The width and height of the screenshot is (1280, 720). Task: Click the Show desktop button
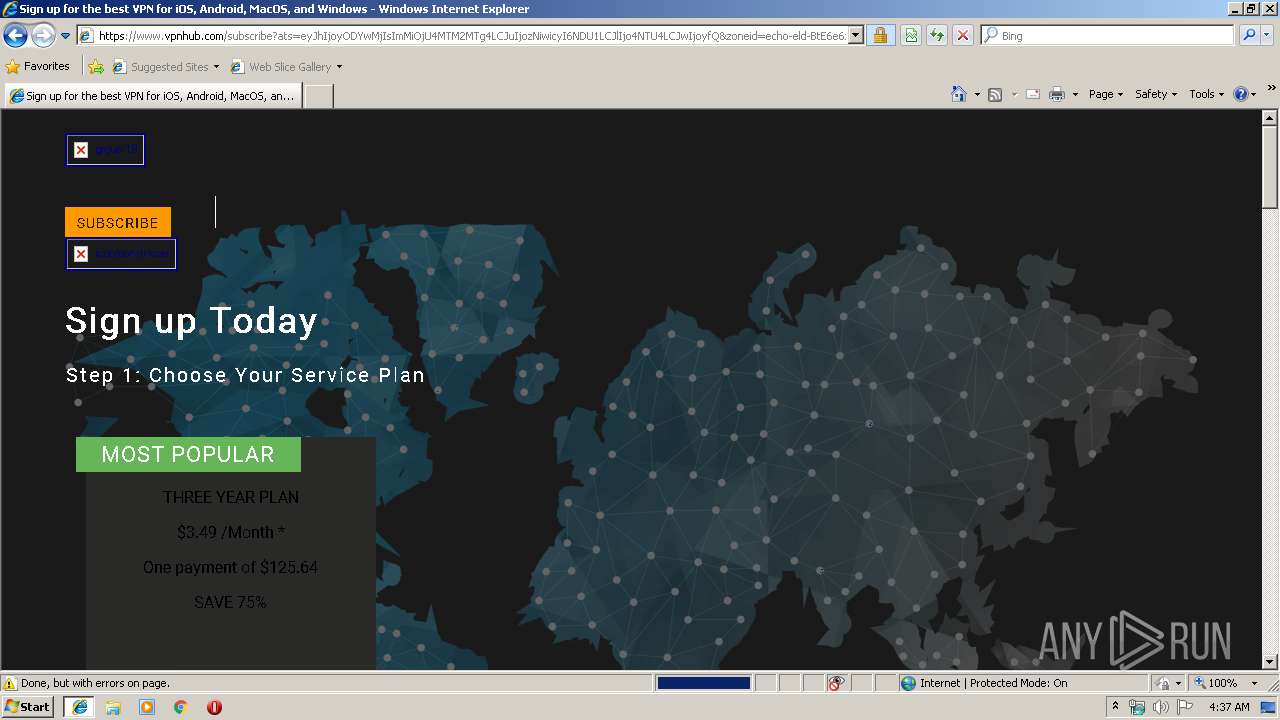[1270, 707]
